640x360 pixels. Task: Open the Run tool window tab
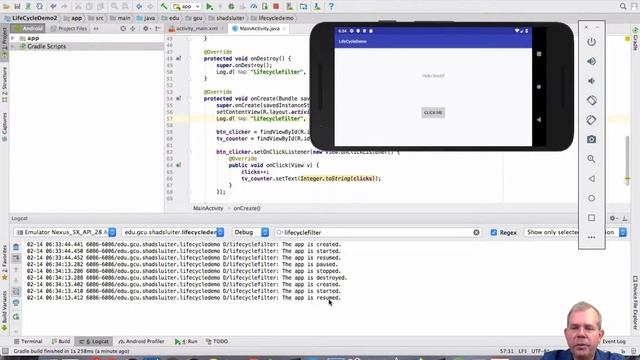click(186, 341)
